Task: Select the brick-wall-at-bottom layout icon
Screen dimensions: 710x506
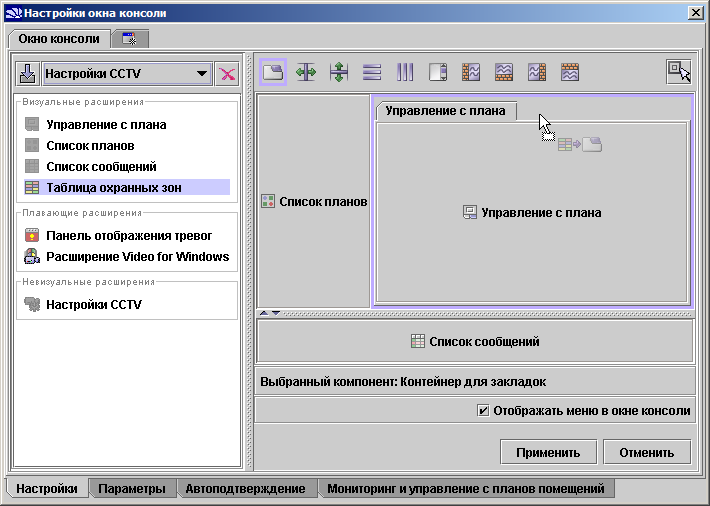Action: (x=504, y=72)
